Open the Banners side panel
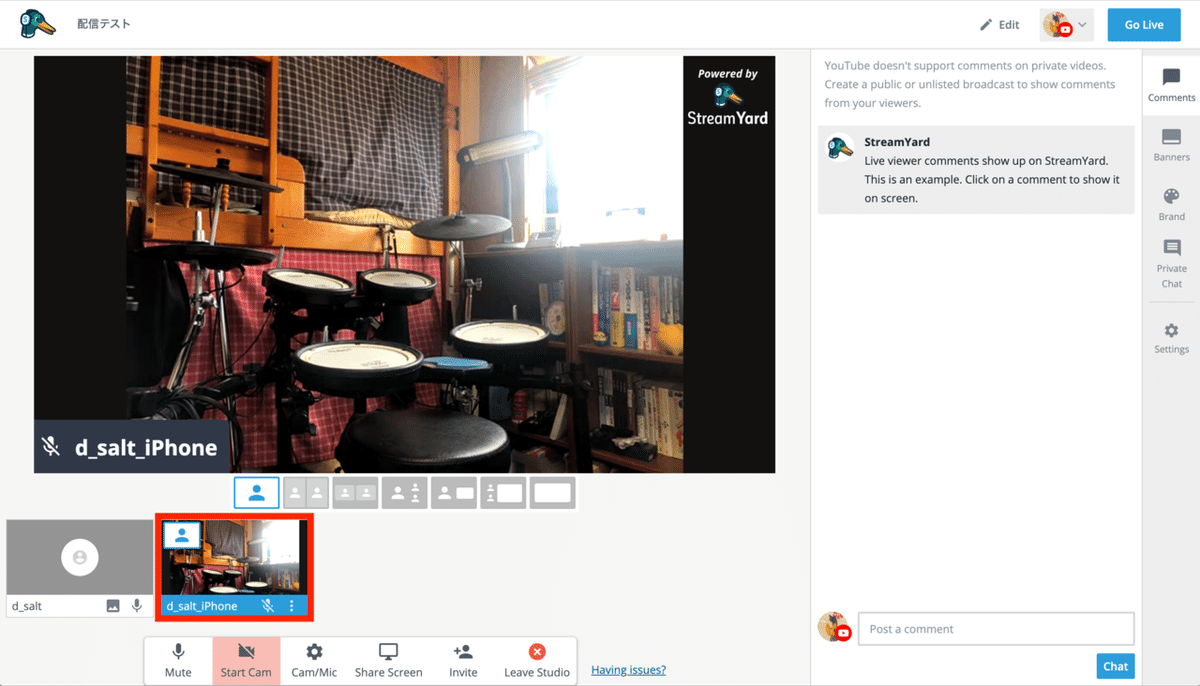1200x686 pixels. pyautogui.click(x=1171, y=145)
